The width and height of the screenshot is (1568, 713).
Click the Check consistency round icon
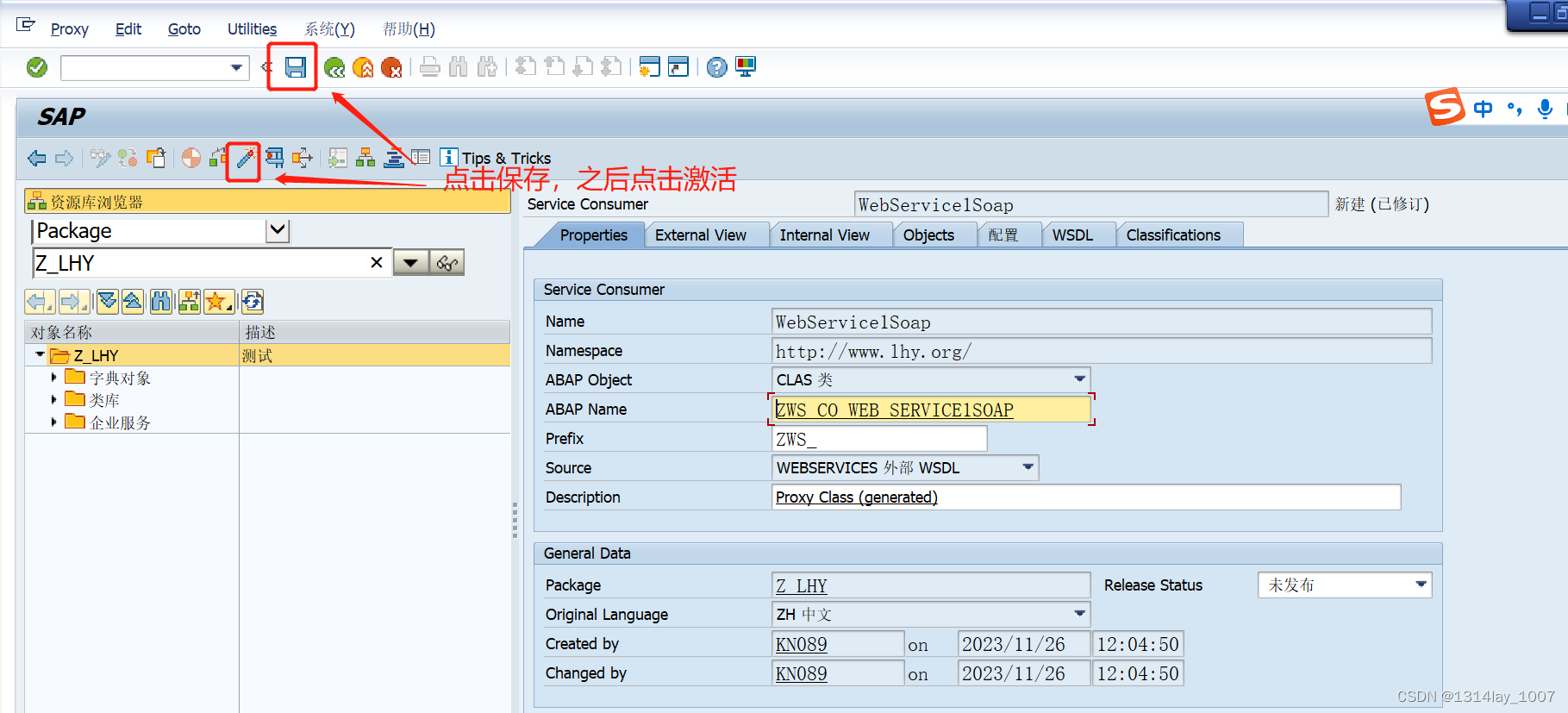coord(191,158)
